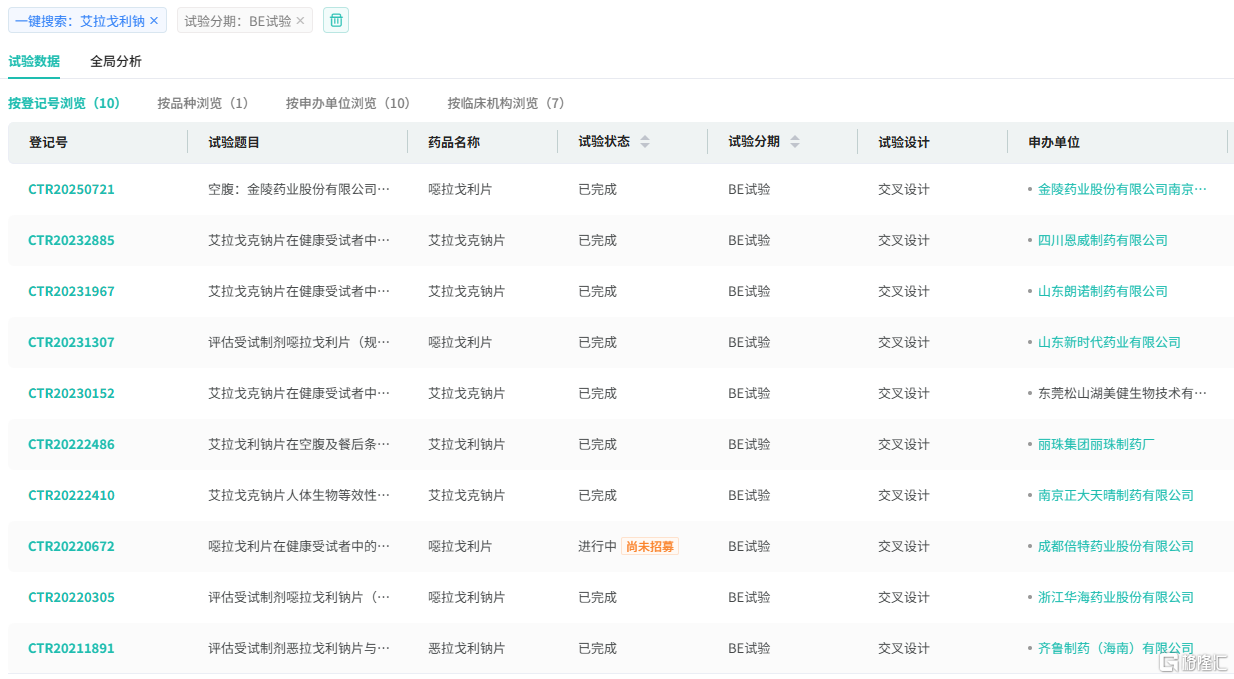The height and width of the screenshot is (679, 1234).
Task: Remove the 艾拉戈利钠 search tag
Action: pos(154,21)
